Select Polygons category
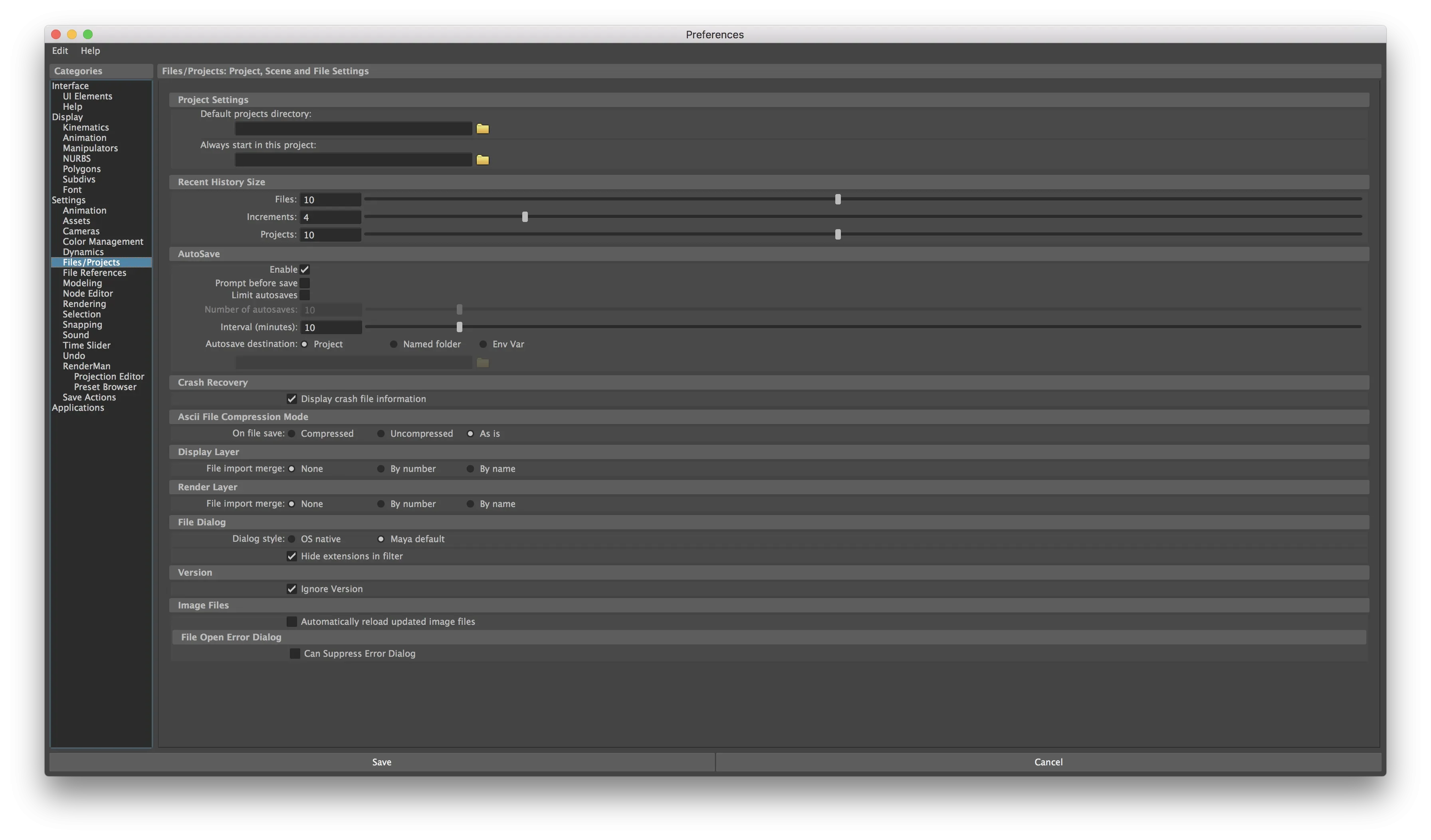This screenshot has width=1431, height=840. pyautogui.click(x=82, y=169)
